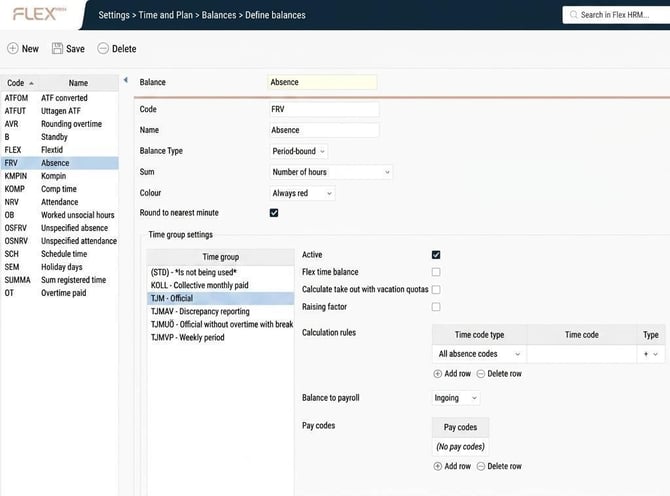The width and height of the screenshot is (670, 496).
Task: Select (STD) Is not being used time group
Action: (220, 273)
